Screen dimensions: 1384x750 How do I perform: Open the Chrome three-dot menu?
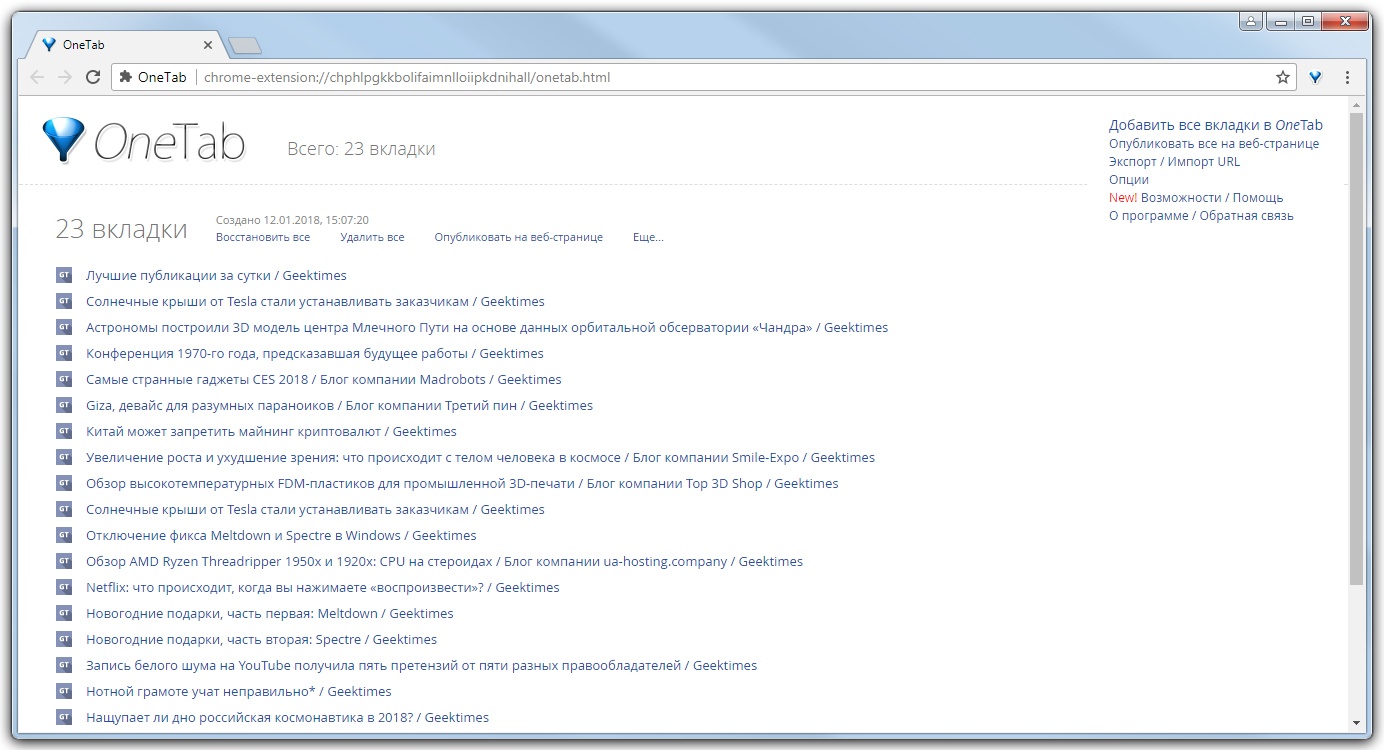1347,77
